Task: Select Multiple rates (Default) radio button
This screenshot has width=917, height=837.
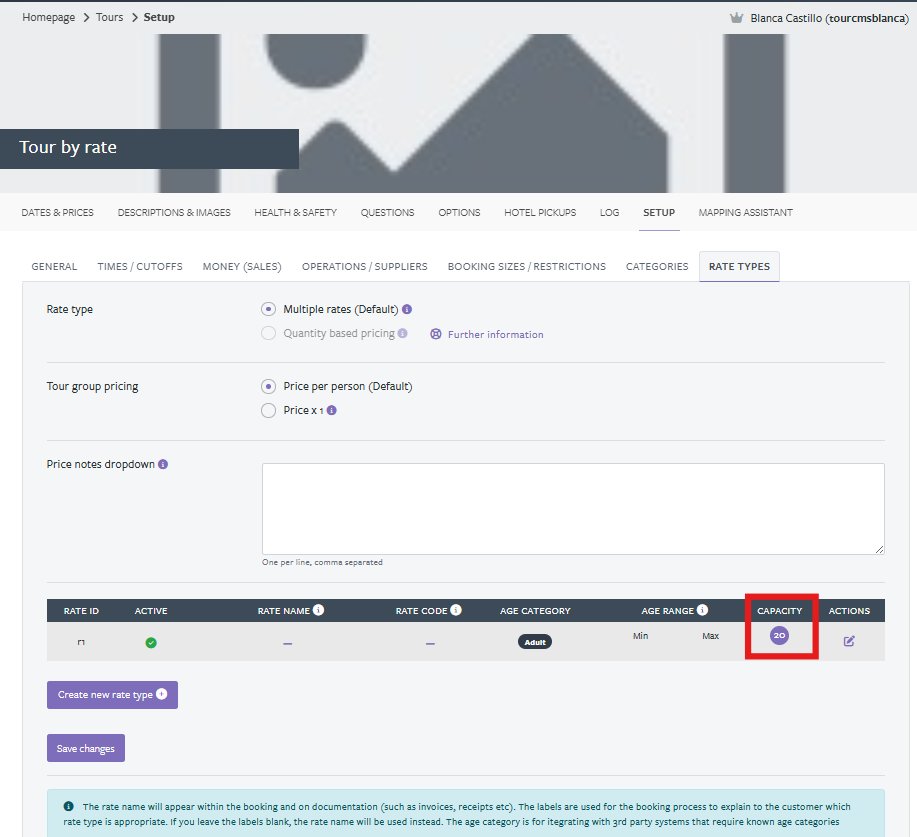Action: coord(268,309)
